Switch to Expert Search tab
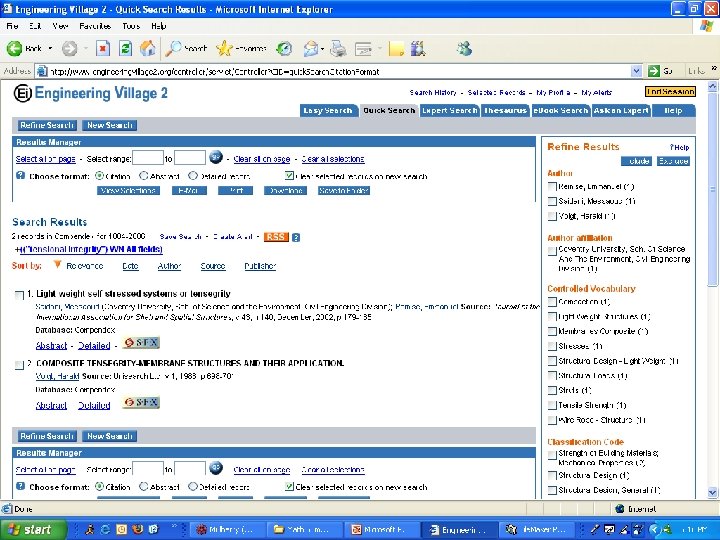 click(450, 111)
